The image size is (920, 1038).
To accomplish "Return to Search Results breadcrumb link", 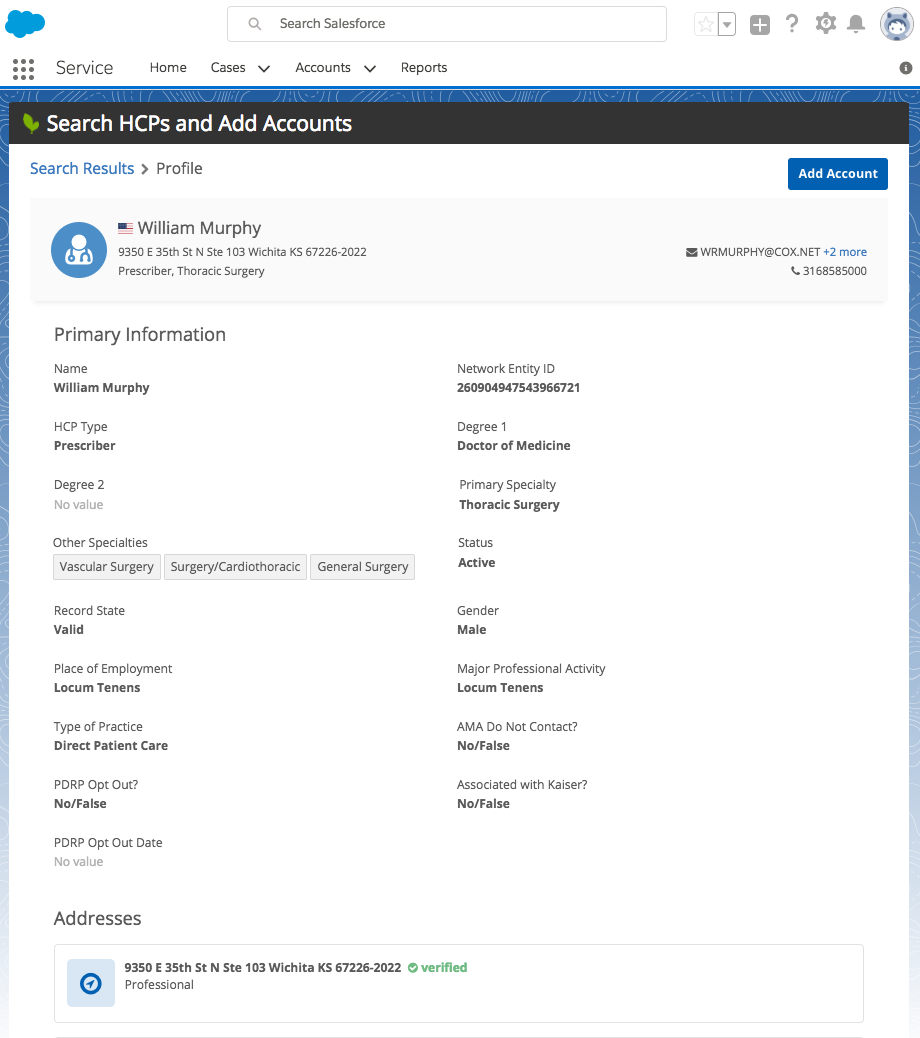I will [82, 168].
